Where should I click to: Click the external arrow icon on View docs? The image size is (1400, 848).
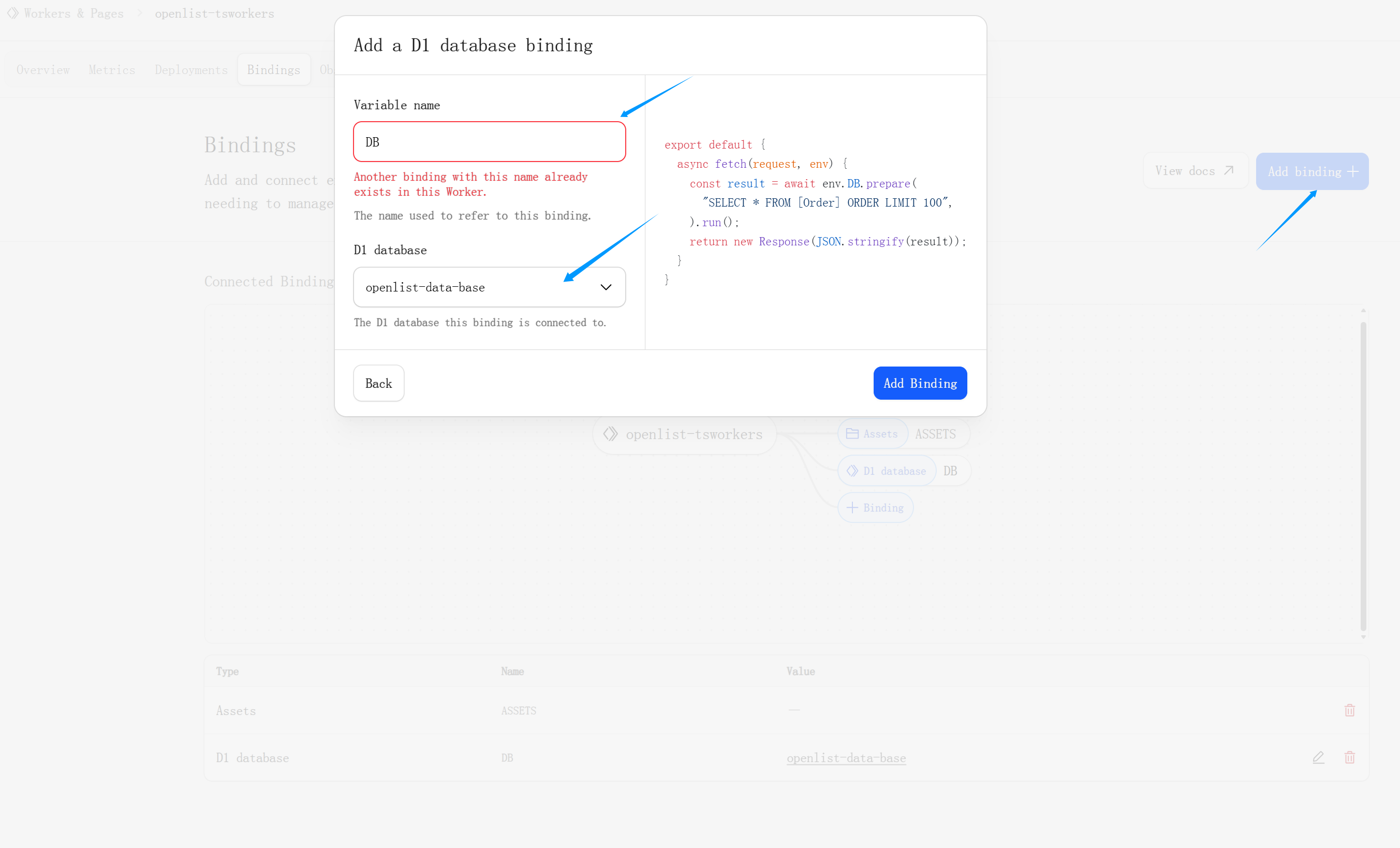(1228, 170)
